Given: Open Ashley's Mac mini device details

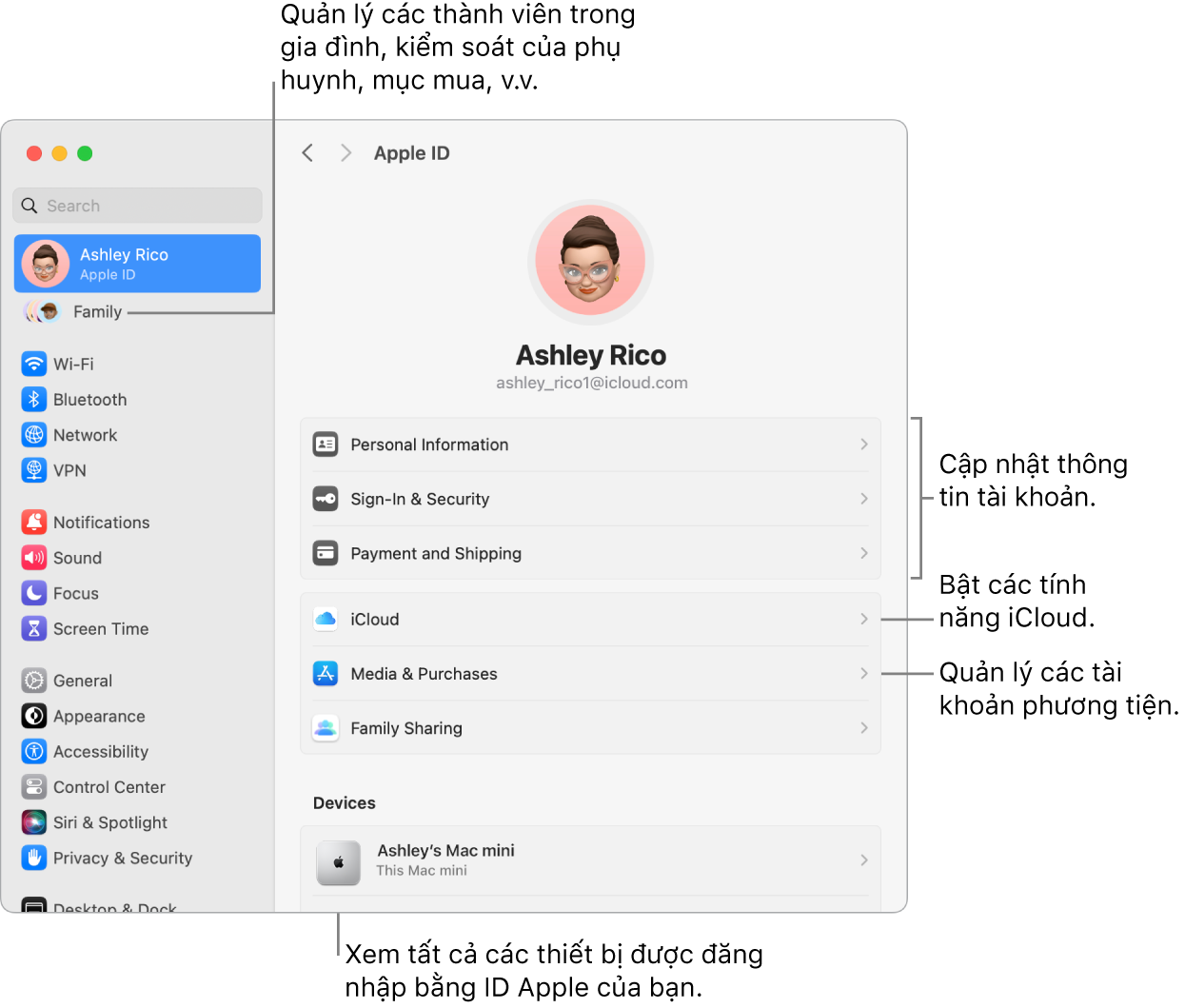Looking at the screenshot, I should [590, 860].
